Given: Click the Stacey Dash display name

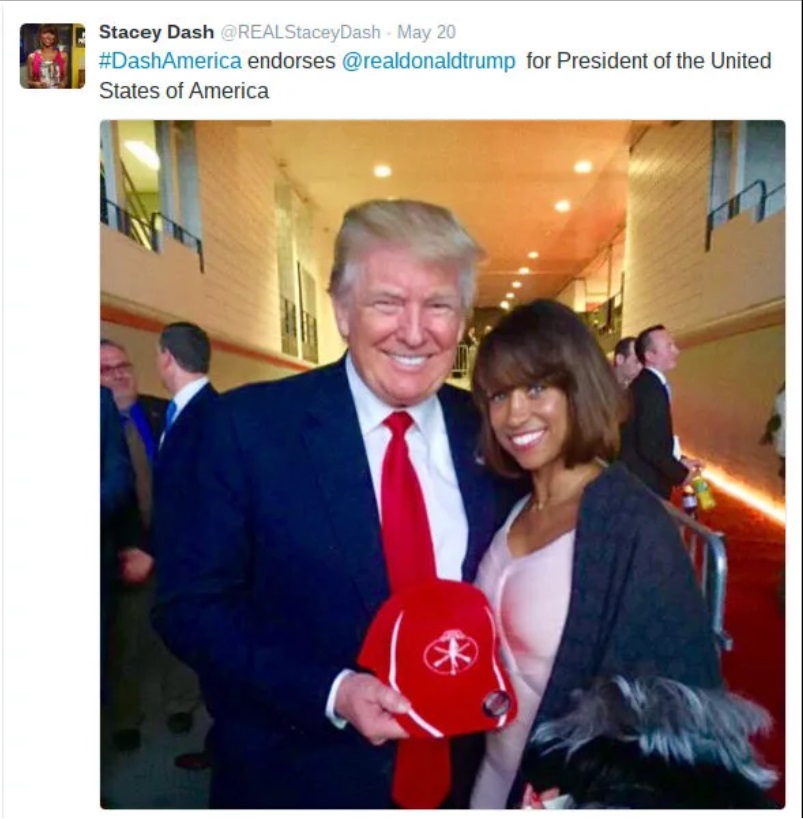Looking at the screenshot, I should [156, 32].
